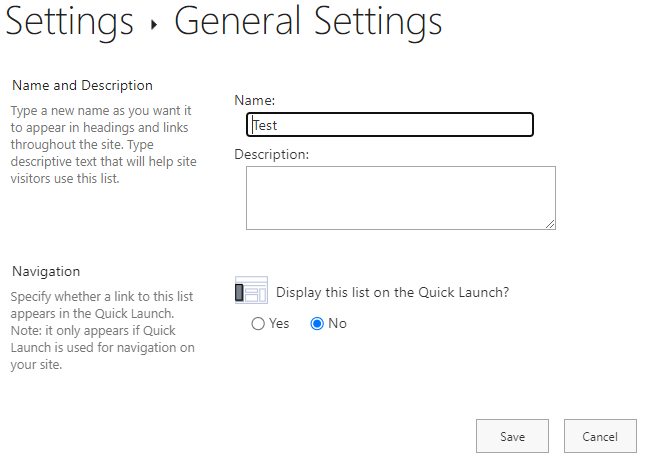Click the No option label
The height and width of the screenshot is (456, 659).
(337, 324)
